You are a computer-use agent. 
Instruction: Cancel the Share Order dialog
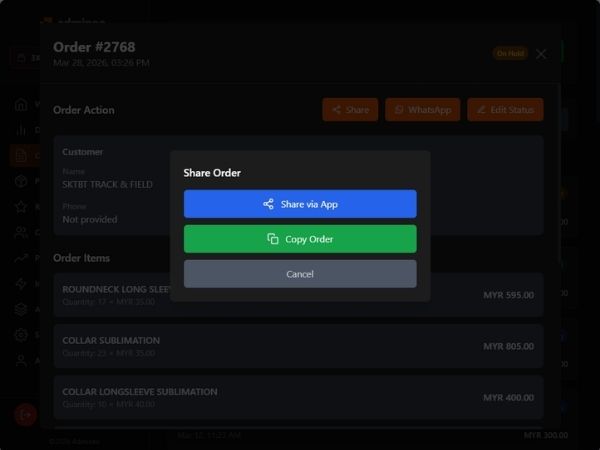[x=300, y=274]
